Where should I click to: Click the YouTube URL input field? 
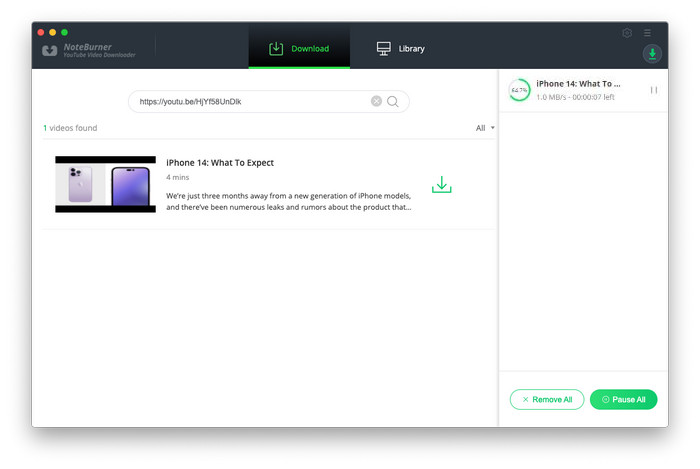pos(250,101)
